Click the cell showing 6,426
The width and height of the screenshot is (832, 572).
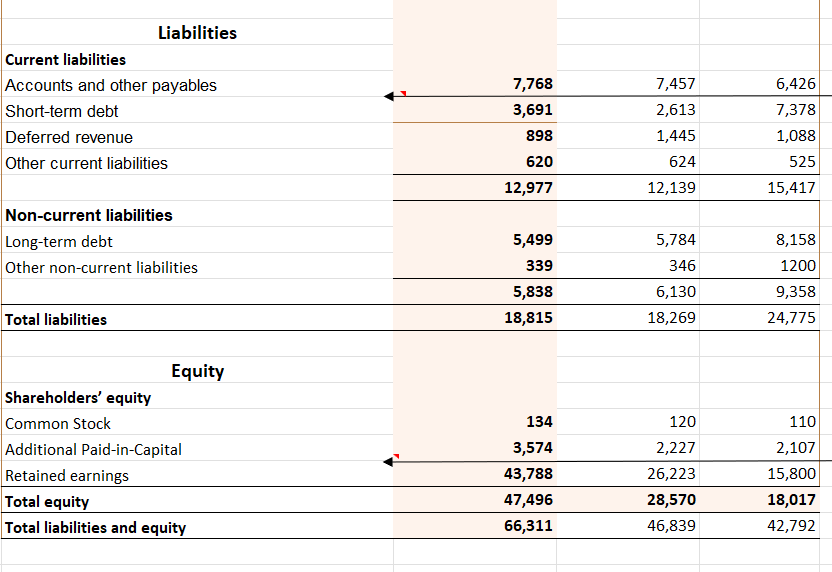(x=759, y=84)
